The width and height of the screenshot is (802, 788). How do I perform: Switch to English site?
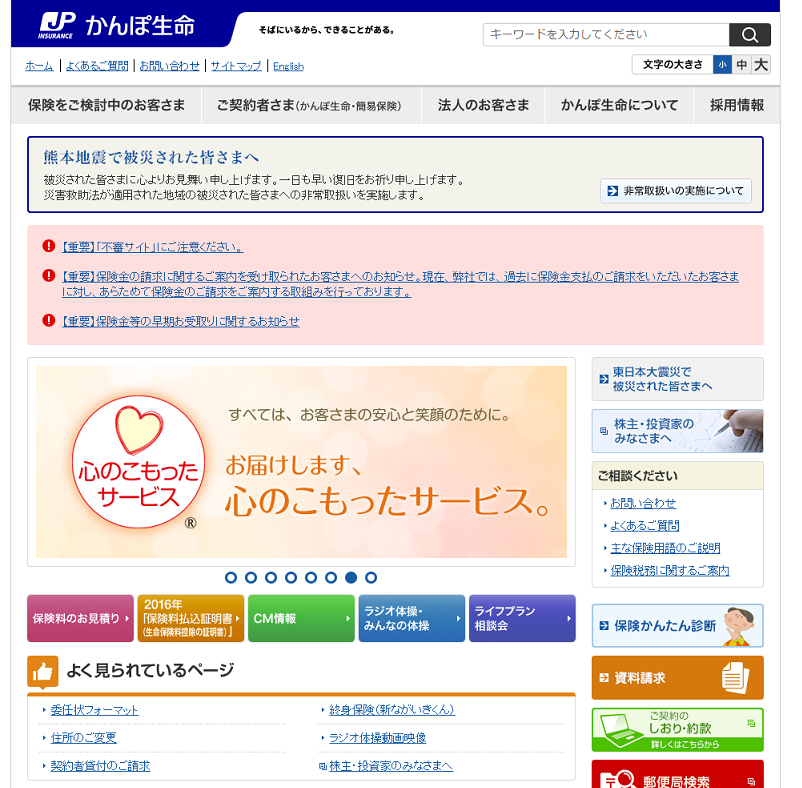tap(288, 66)
